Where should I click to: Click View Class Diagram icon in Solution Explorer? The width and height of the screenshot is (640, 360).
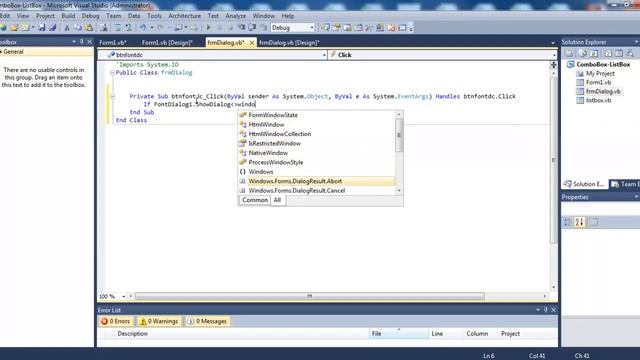pos(630,53)
